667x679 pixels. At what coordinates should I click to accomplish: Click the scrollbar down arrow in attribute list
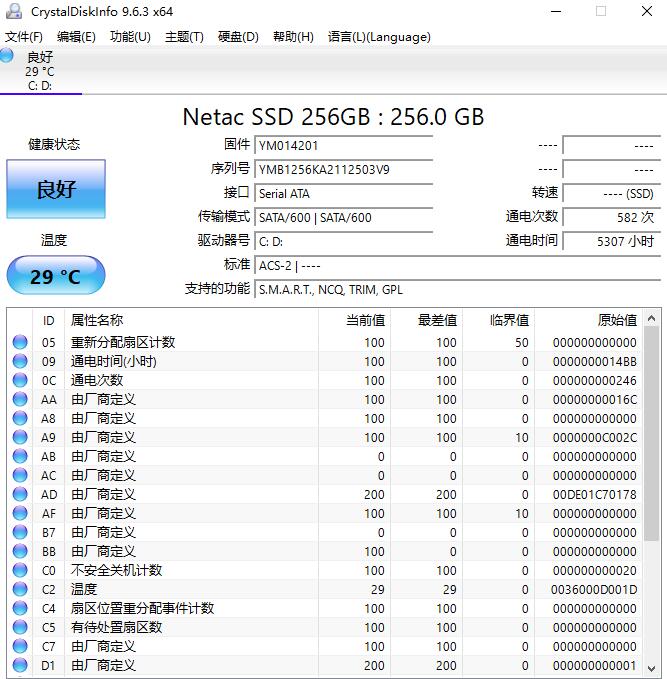651,668
